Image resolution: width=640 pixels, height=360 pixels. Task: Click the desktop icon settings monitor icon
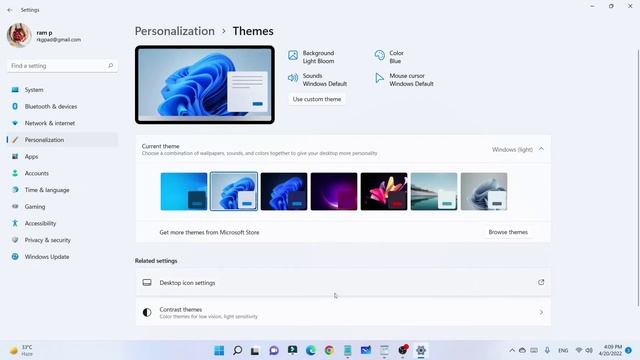pos(147,282)
